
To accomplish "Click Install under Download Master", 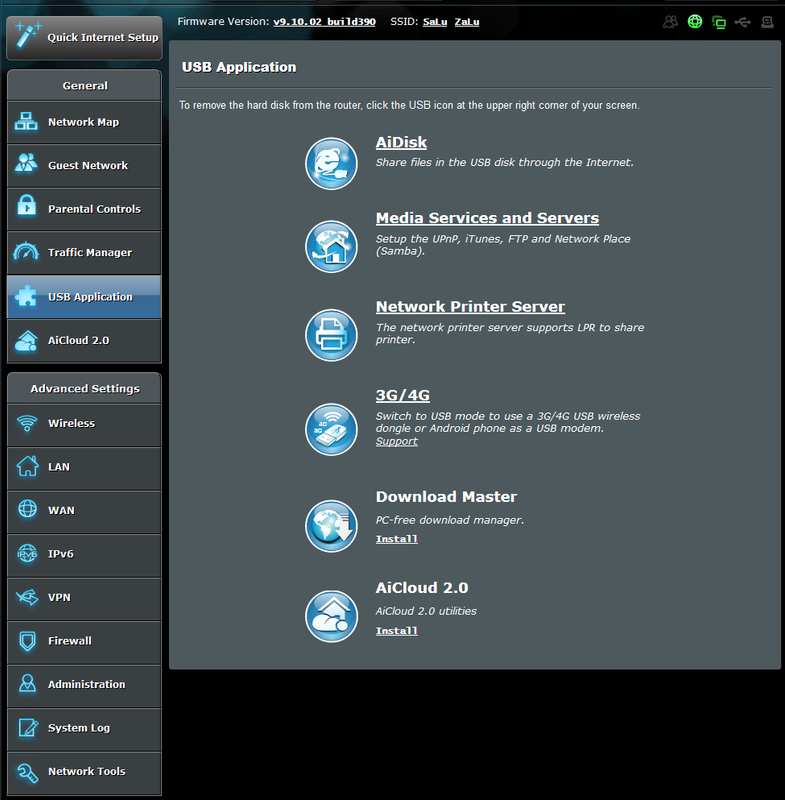I will tap(397, 539).
